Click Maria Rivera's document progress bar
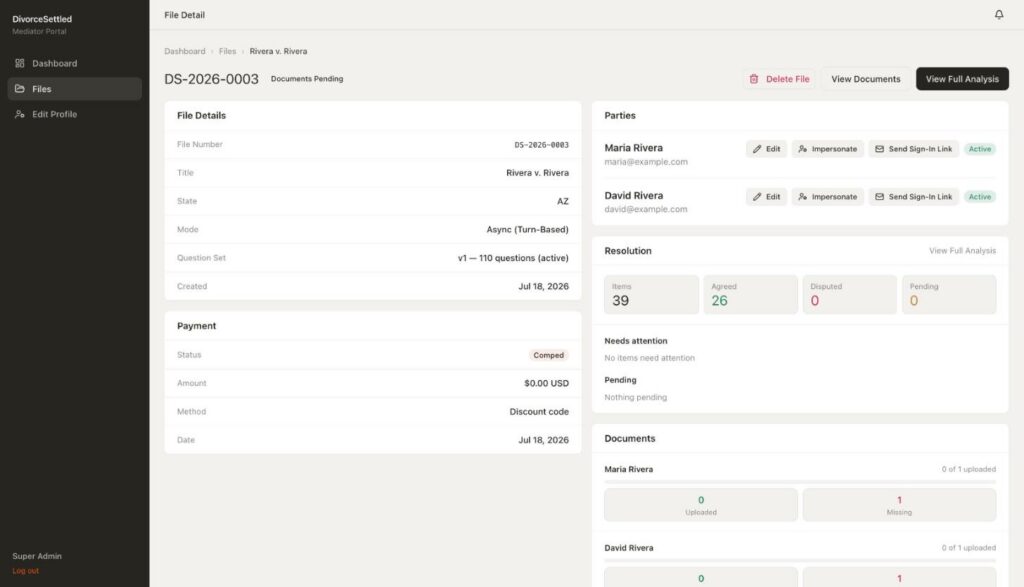1024x587 pixels. click(800, 482)
